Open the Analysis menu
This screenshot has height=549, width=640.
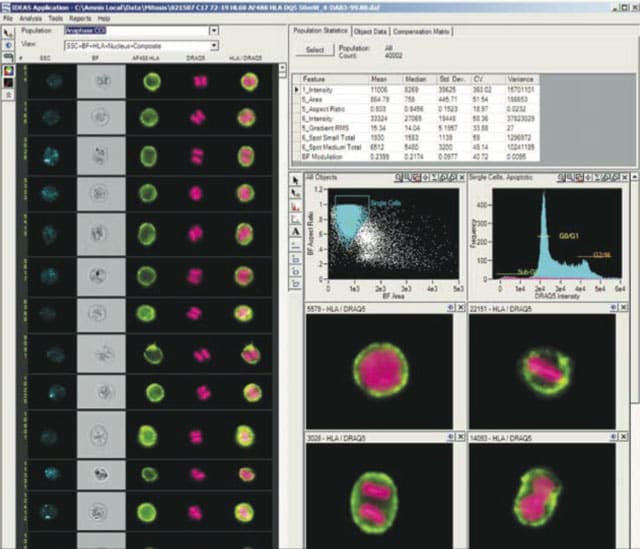31,18
